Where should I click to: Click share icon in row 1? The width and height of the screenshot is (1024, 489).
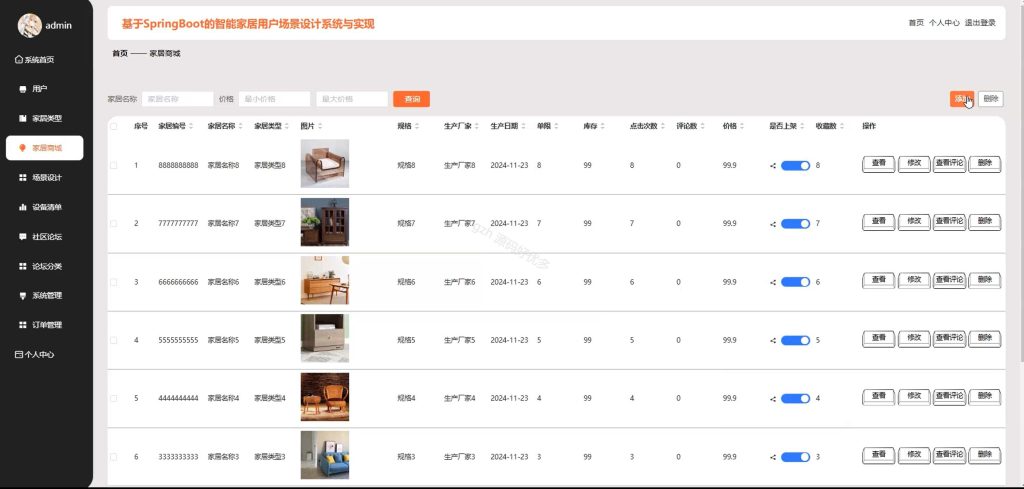pos(773,166)
